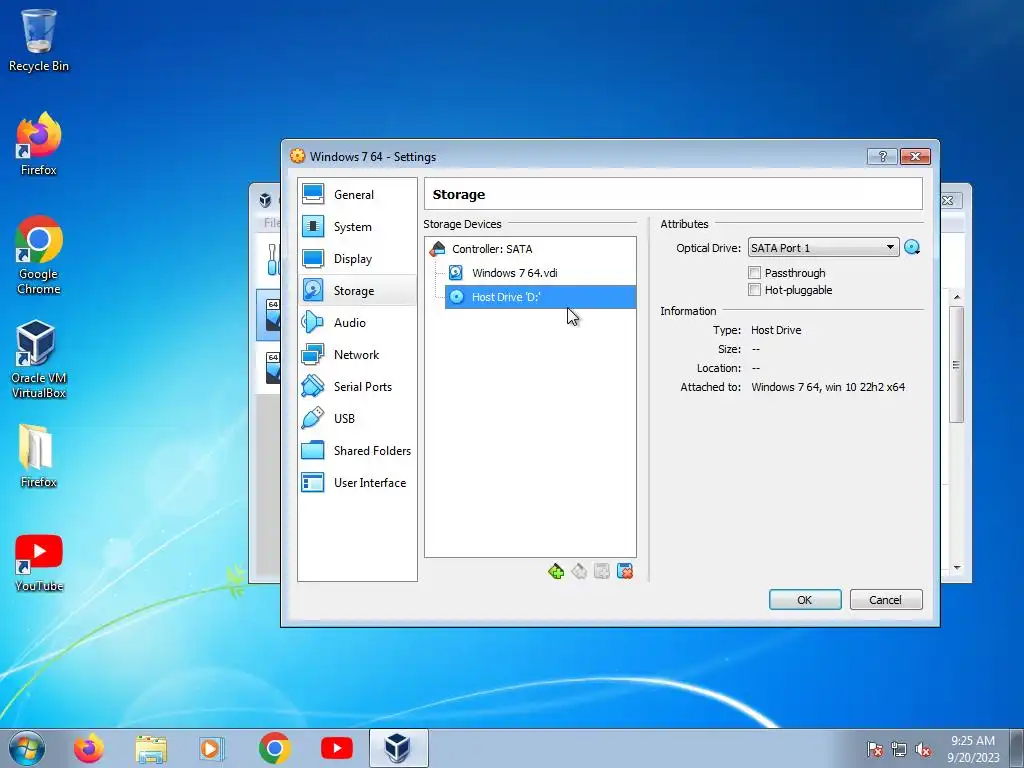Click the add attachment green plus icon
This screenshot has width=1024, height=768.
click(556, 571)
